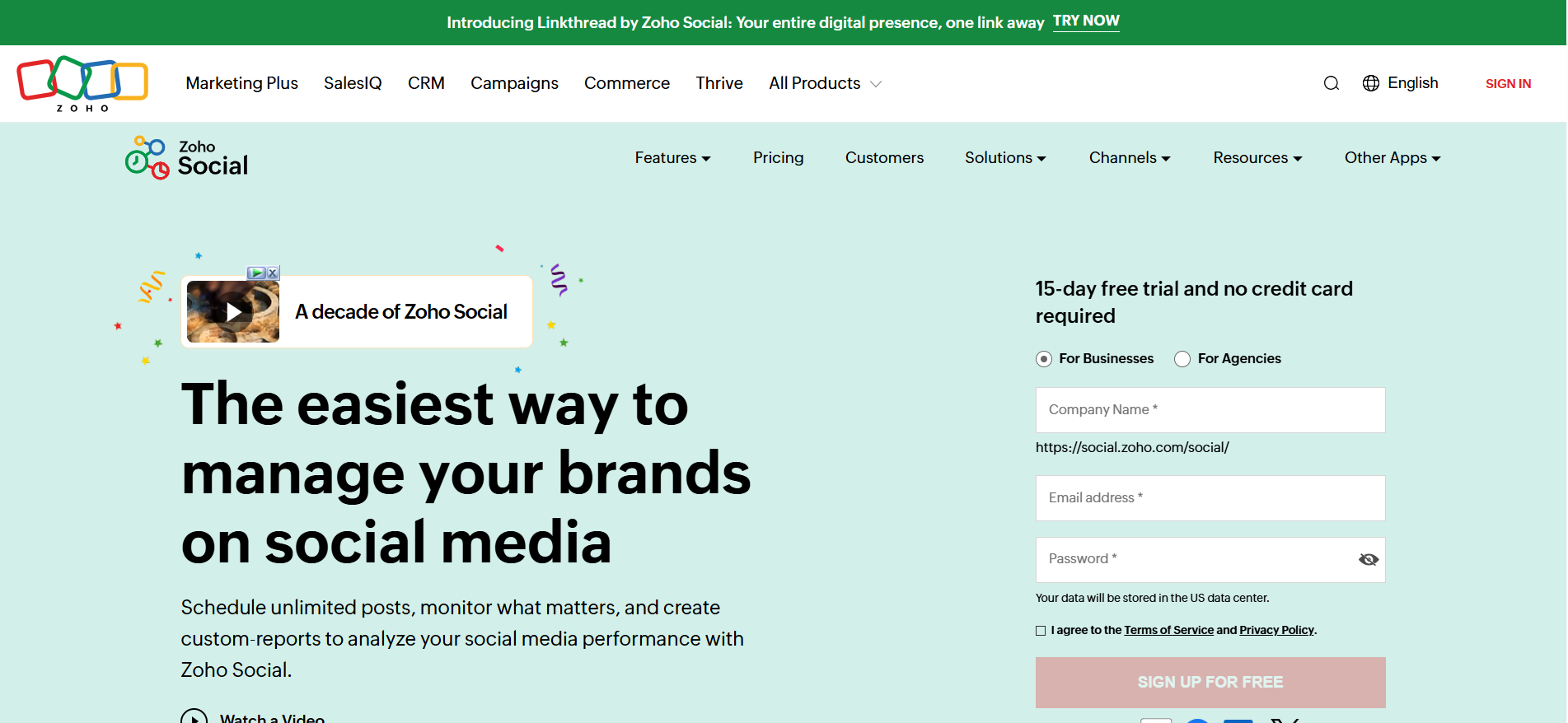The width and height of the screenshot is (1568, 723).
Task: Click the Zoho logo
Action: pyautogui.click(x=82, y=83)
